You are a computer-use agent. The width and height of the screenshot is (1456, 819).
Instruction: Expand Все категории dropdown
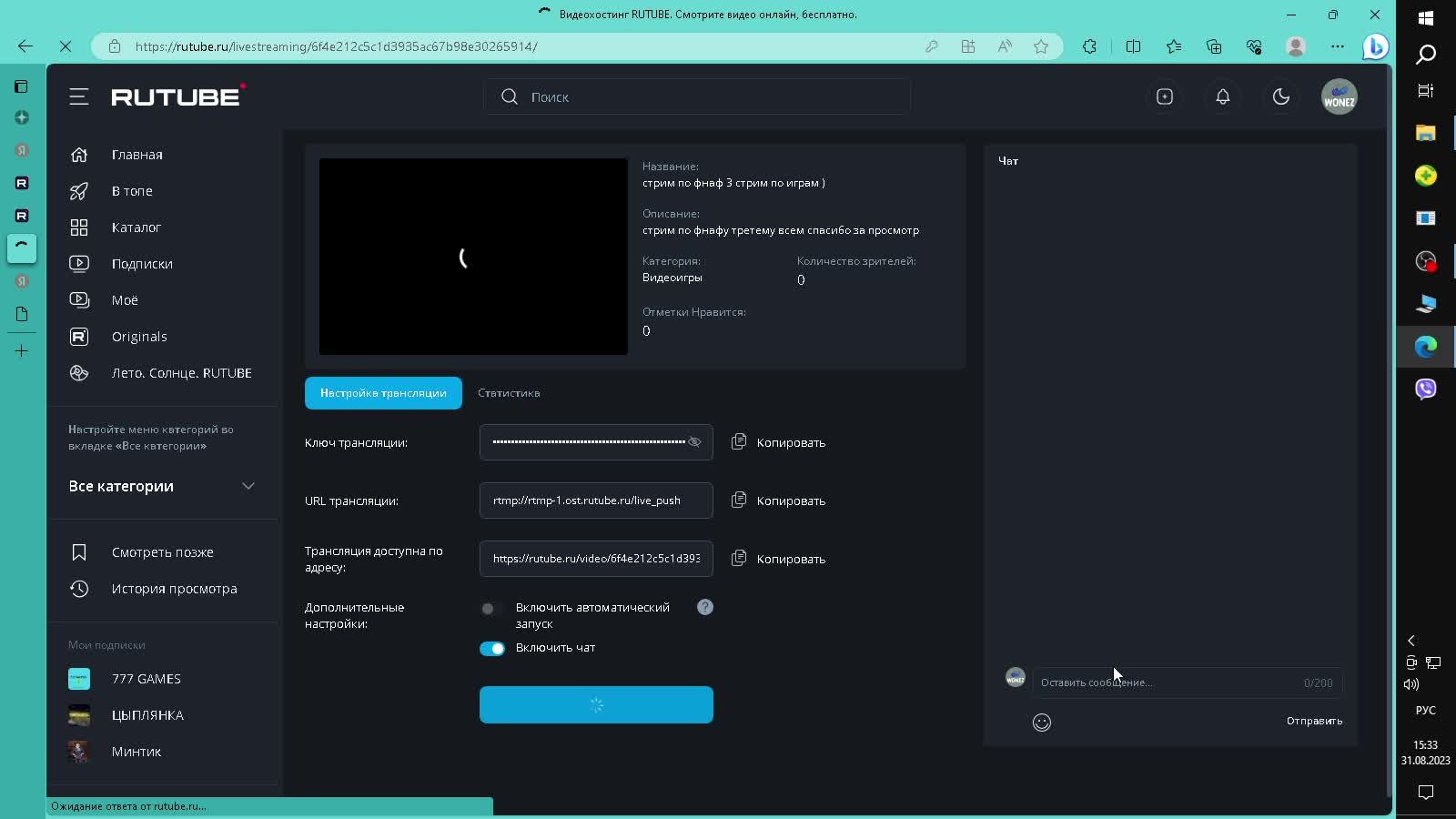click(x=162, y=486)
